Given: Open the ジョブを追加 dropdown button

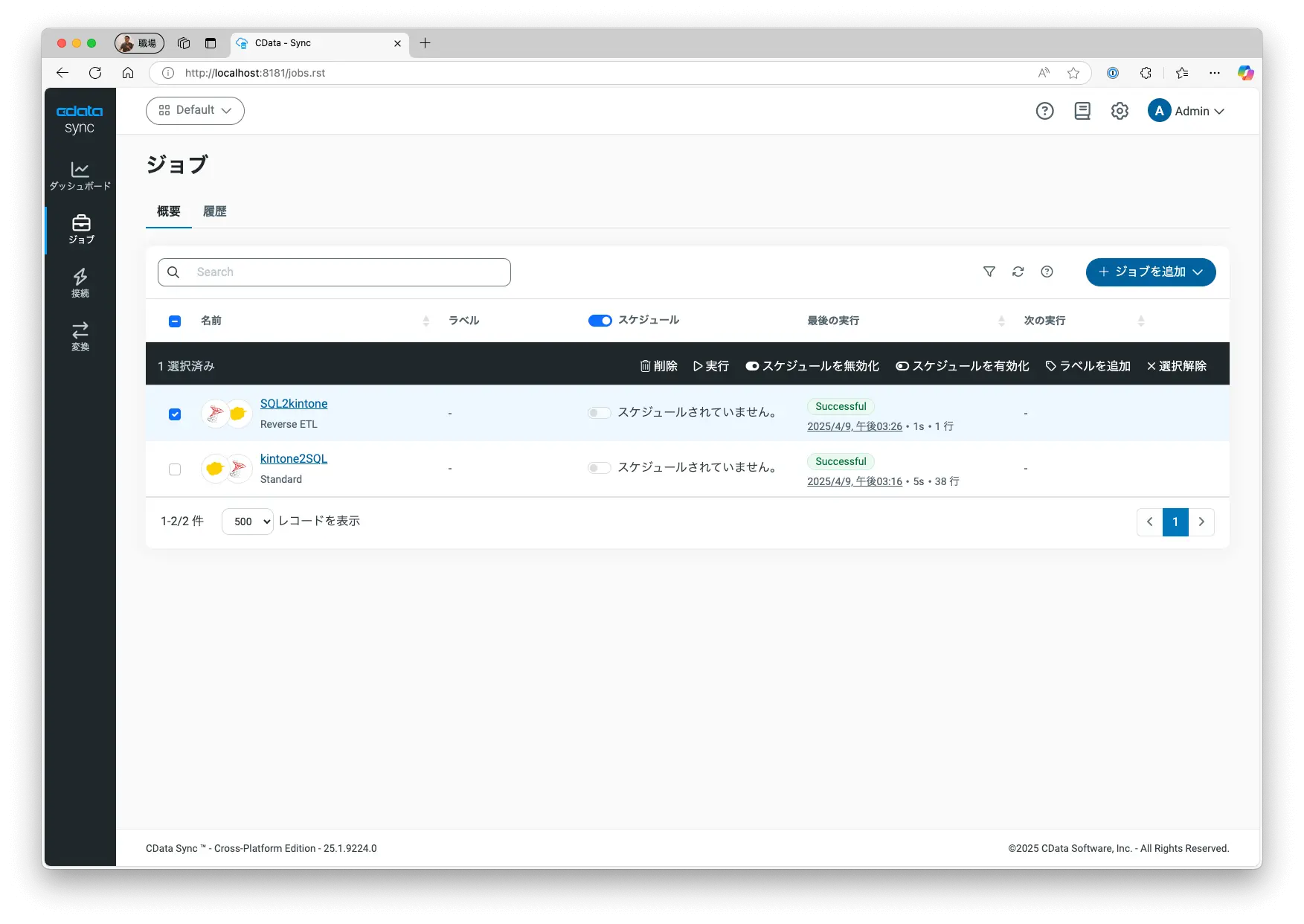Looking at the screenshot, I should [x=1151, y=272].
